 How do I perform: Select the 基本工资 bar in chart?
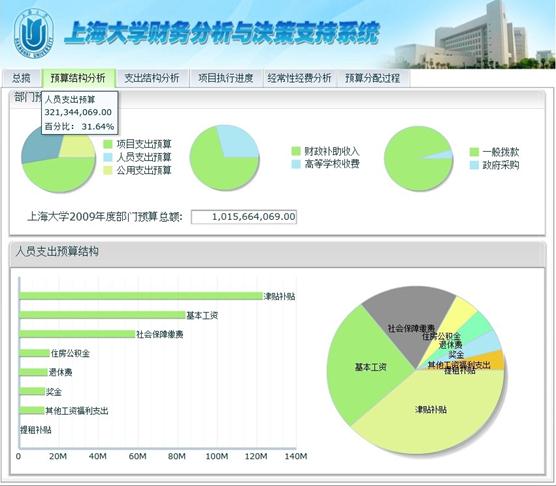[x=102, y=315]
